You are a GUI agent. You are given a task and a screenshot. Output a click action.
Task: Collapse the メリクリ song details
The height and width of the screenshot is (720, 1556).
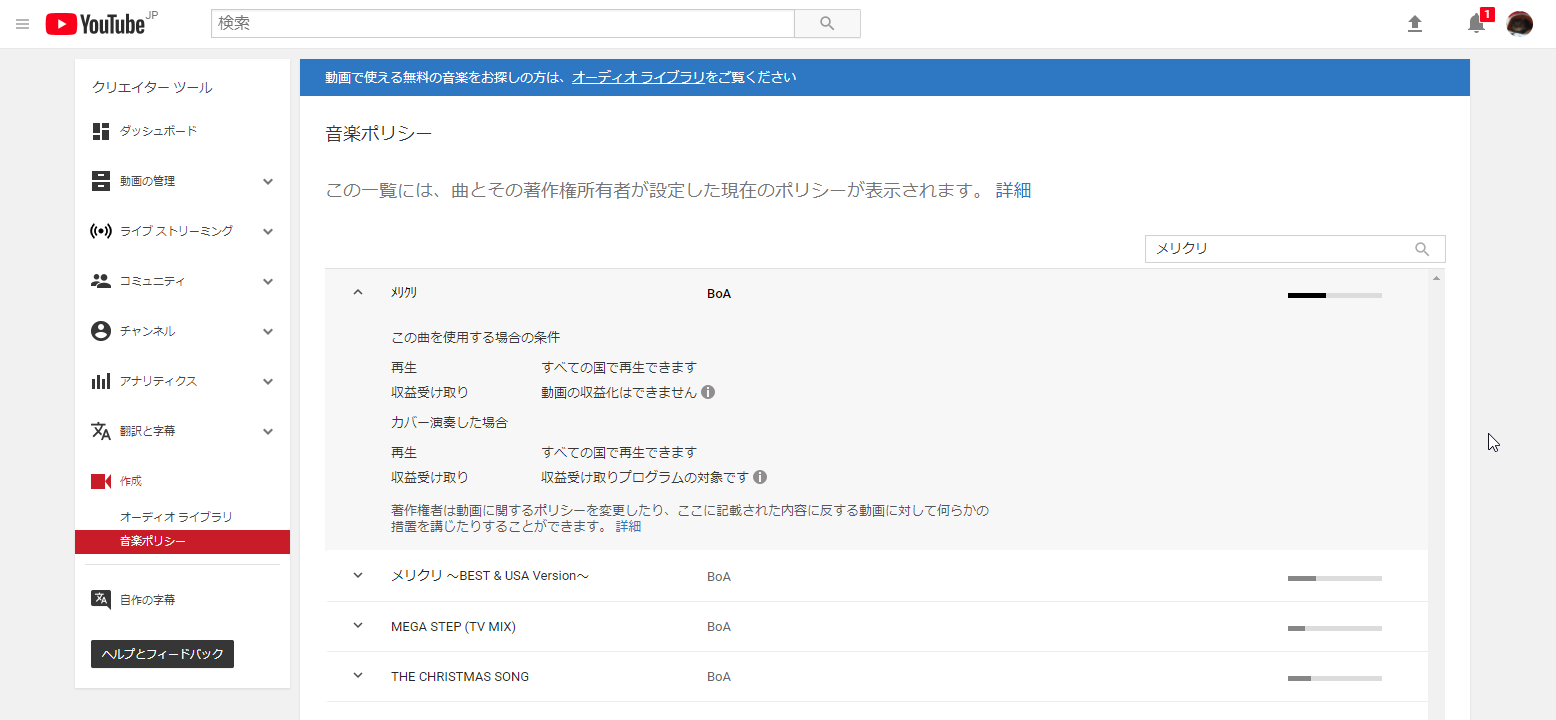point(358,292)
